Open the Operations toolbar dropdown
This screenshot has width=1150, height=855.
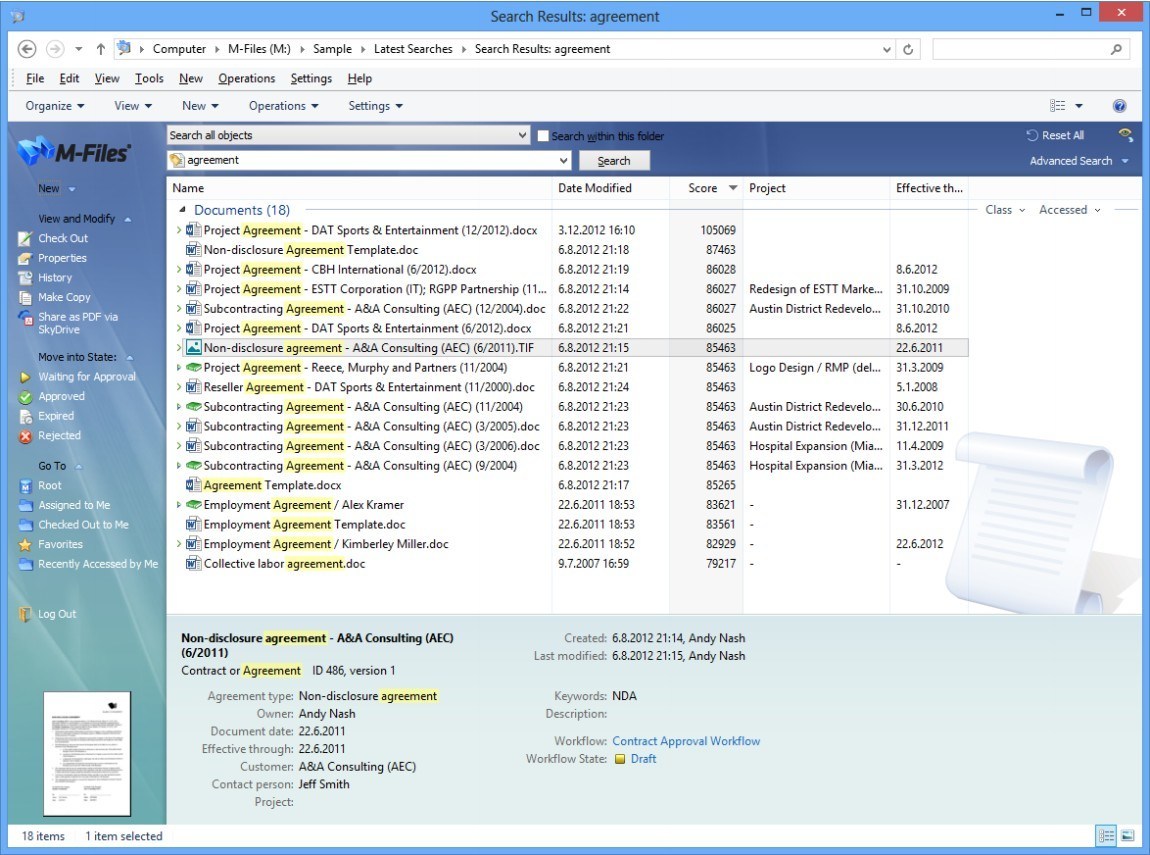coord(283,106)
